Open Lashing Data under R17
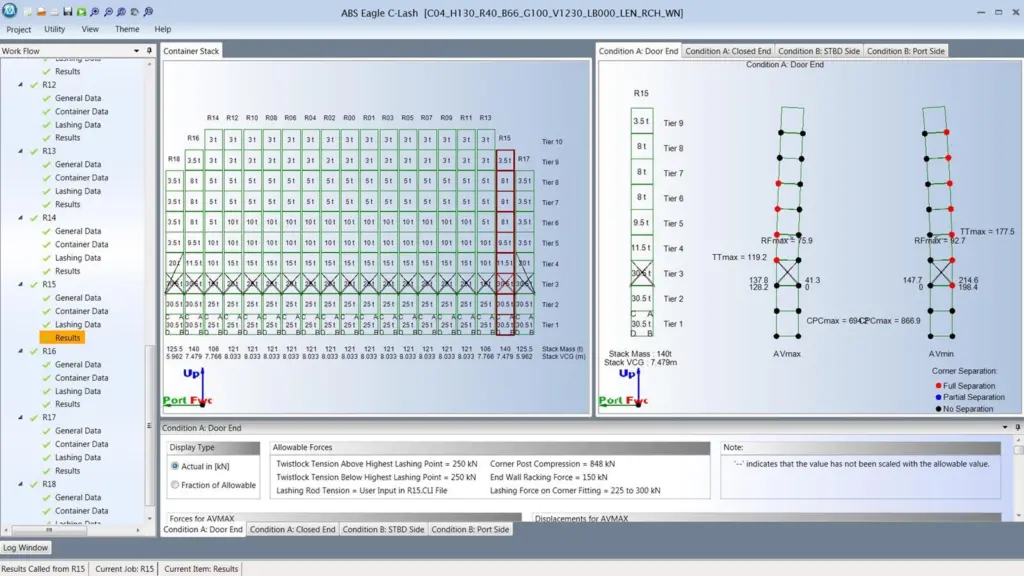Screen dimensions: 1024x576 click(x=78, y=457)
